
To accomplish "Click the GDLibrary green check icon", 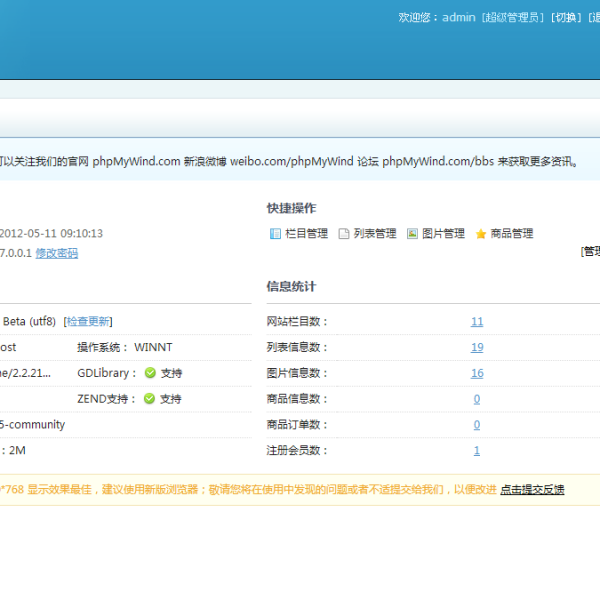I will click(x=150, y=372).
